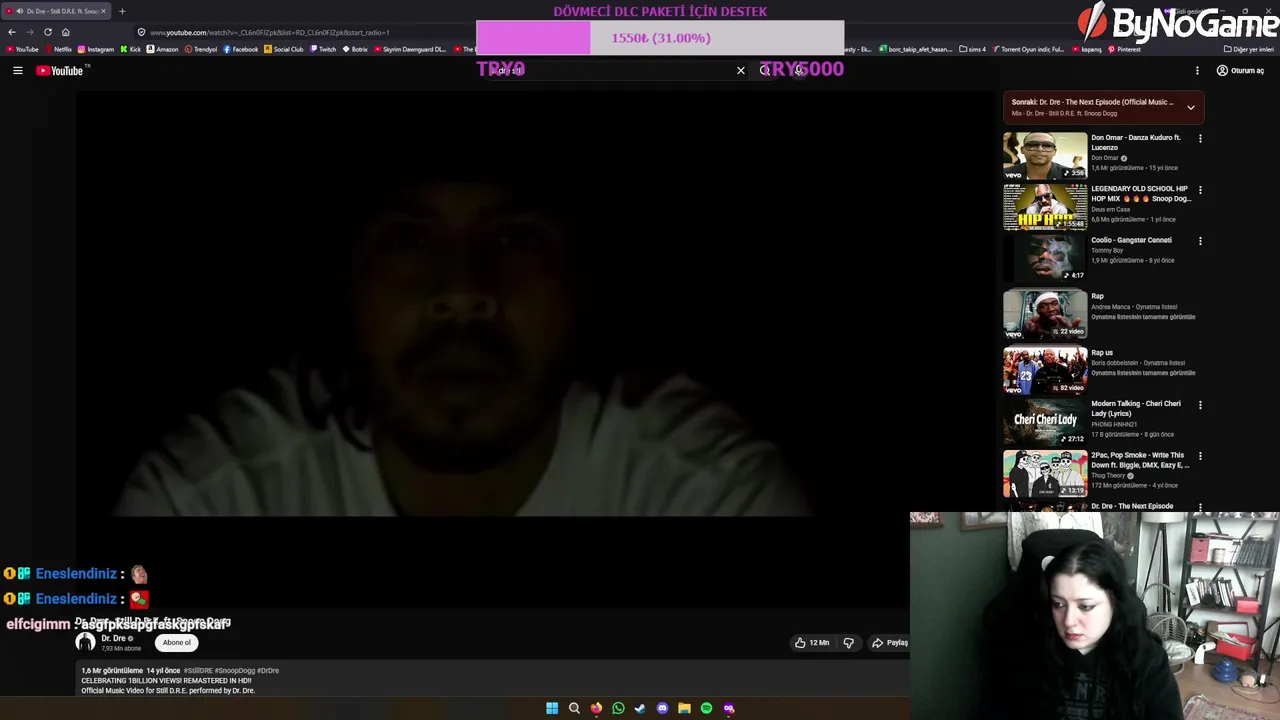Screen dimensions: 1280x720
Task: Open options for Legendary Old School Hip Hop Mix
Action: pos(1200,190)
